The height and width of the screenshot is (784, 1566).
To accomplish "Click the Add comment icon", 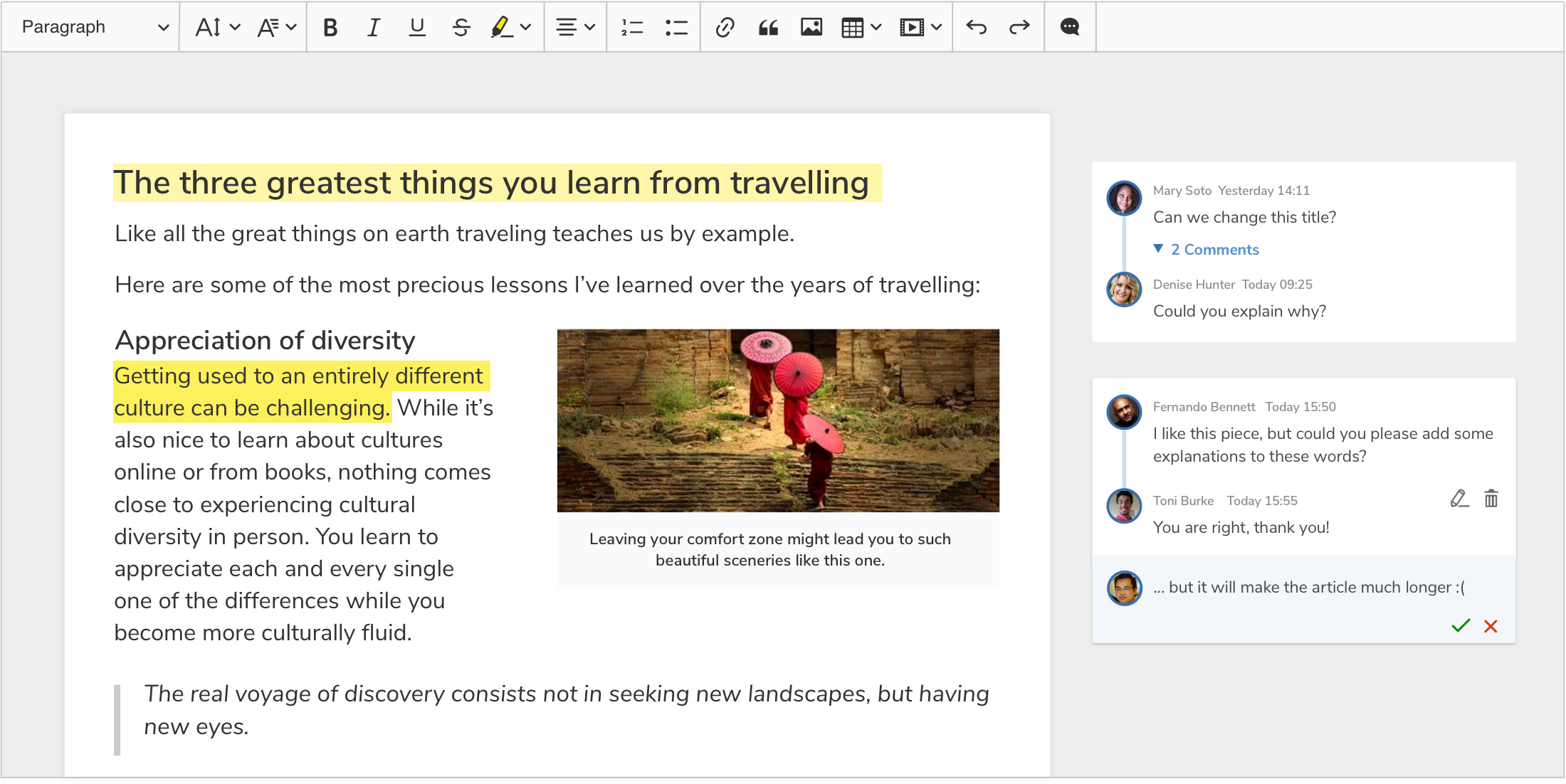I will coord(1069,26).
